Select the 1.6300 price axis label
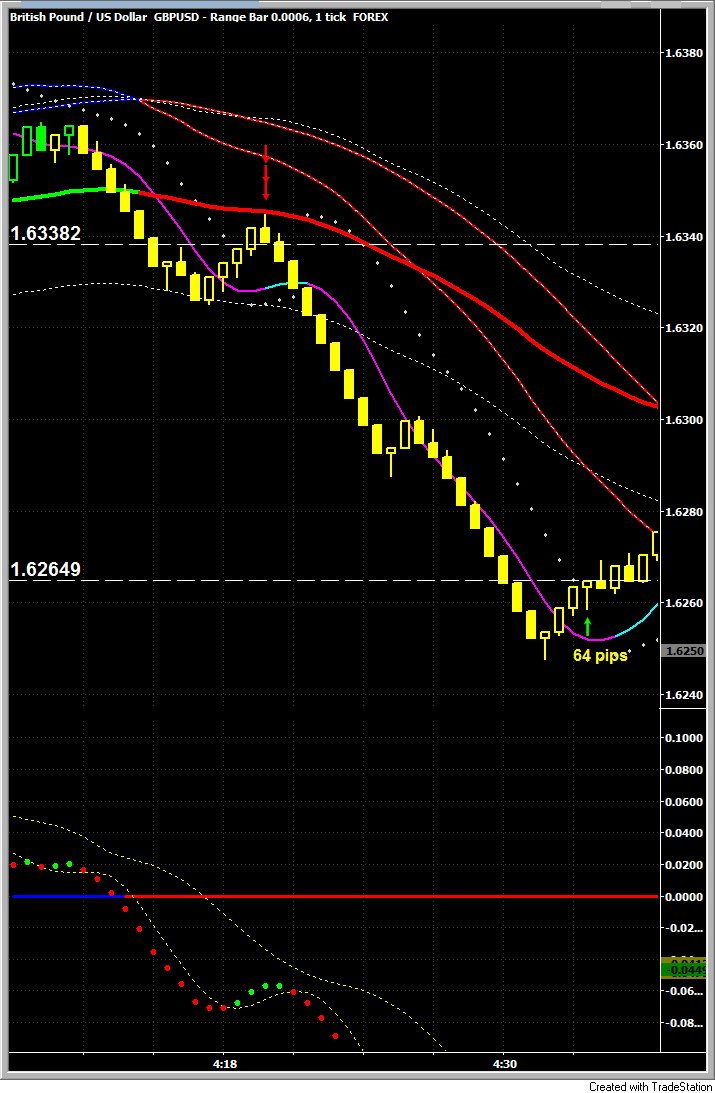This screenshot has height=1093, width=715. pyautogui.click(x=684, y=420)
